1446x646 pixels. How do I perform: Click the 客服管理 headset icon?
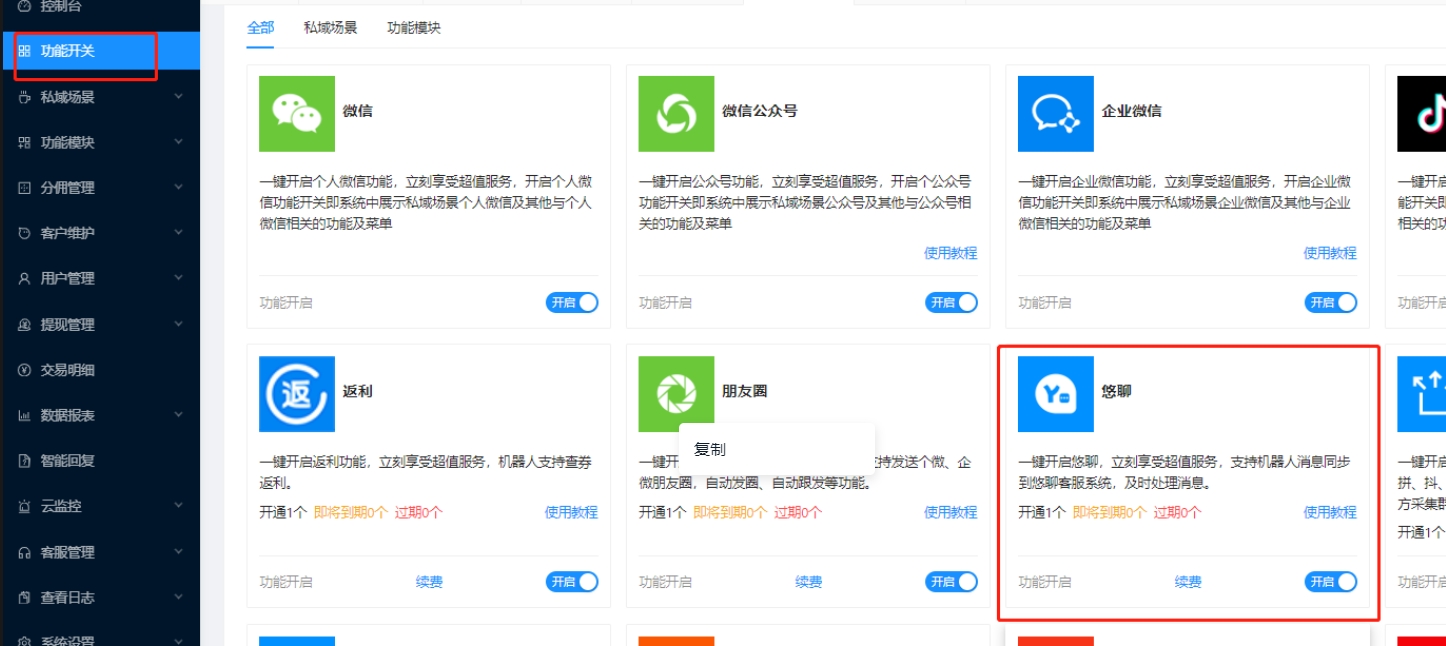25,552
